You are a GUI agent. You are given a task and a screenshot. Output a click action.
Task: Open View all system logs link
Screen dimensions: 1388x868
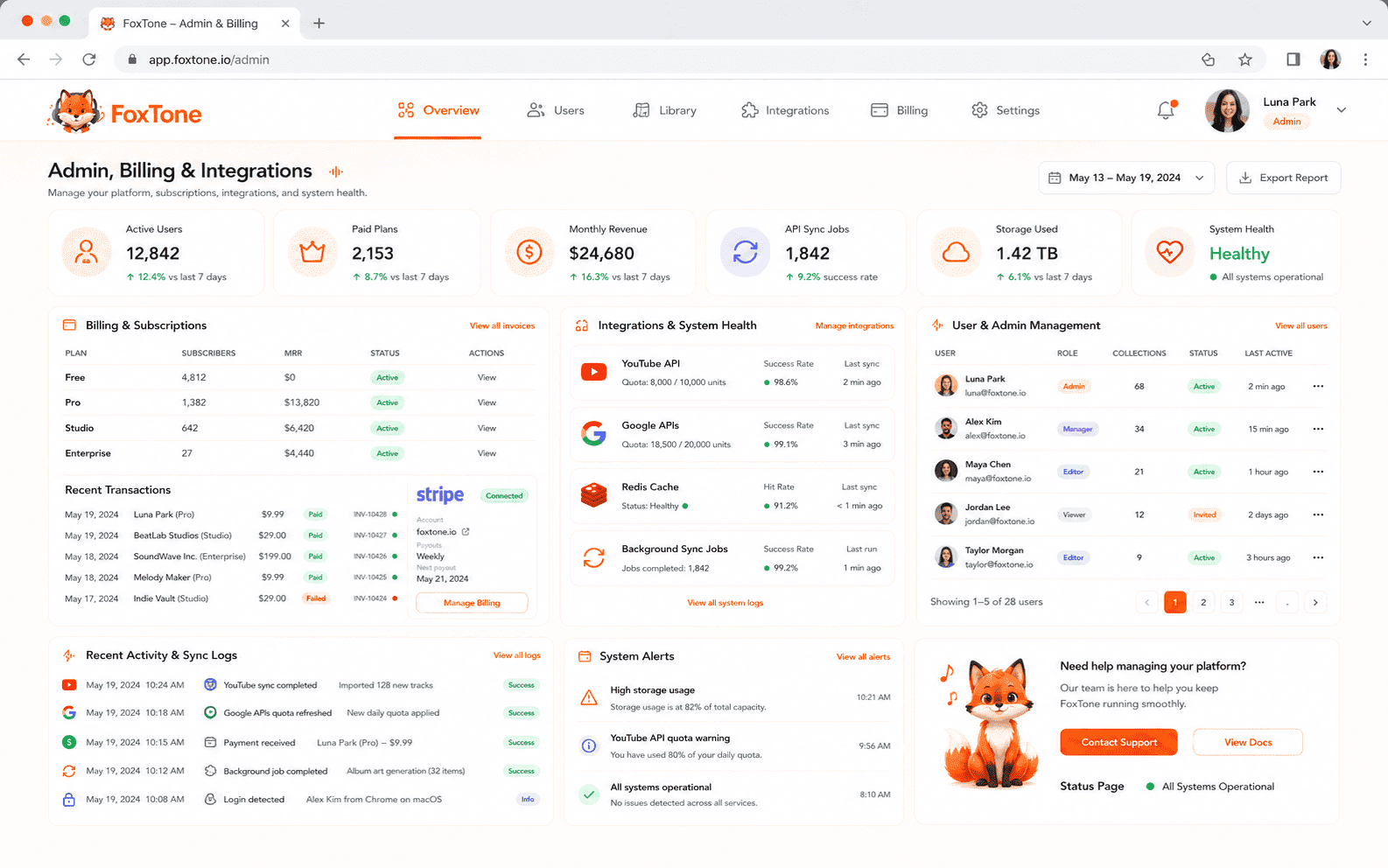[x=725, y=603]
